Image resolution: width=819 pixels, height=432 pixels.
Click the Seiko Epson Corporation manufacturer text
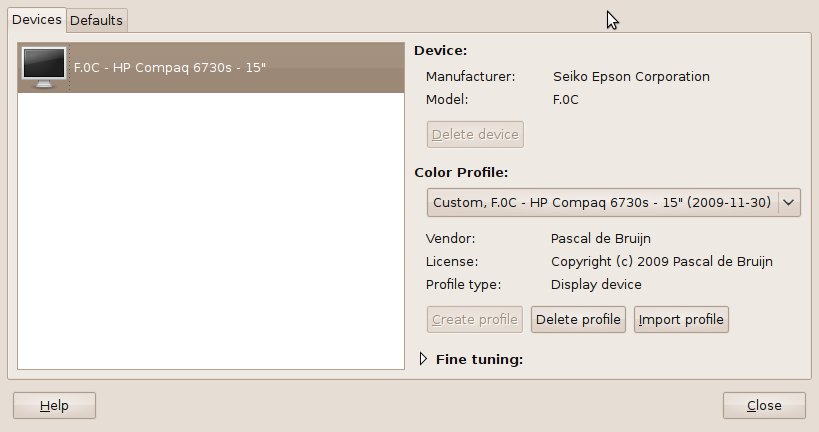coord(631,77)
